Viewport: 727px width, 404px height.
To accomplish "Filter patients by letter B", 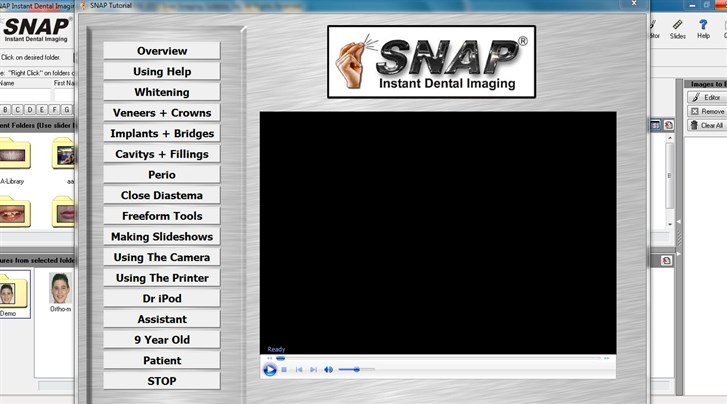I will (x=6, y=109).
